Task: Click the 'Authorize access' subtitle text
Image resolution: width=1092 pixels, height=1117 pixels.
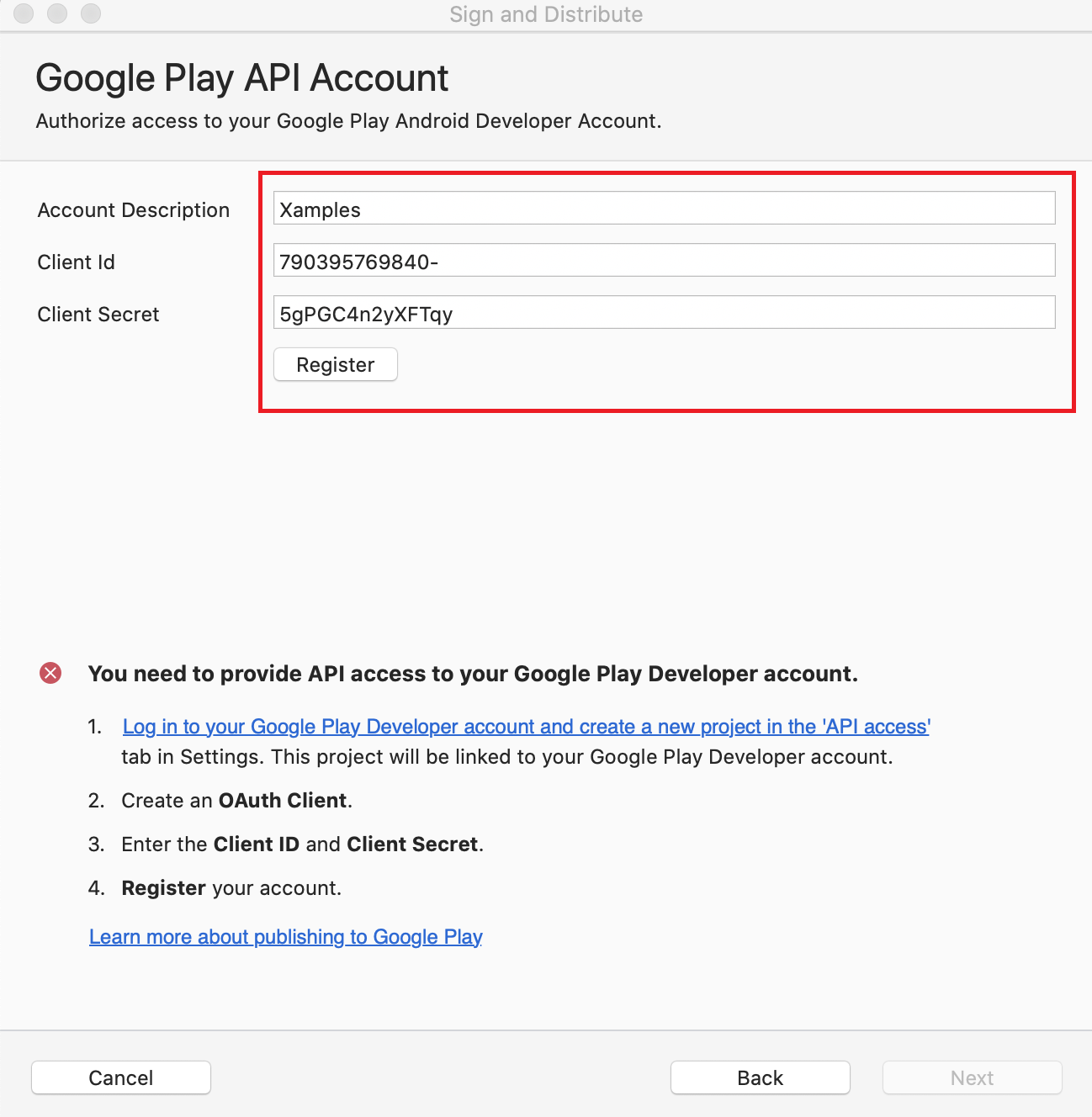Action: click(x=348, y=121)
